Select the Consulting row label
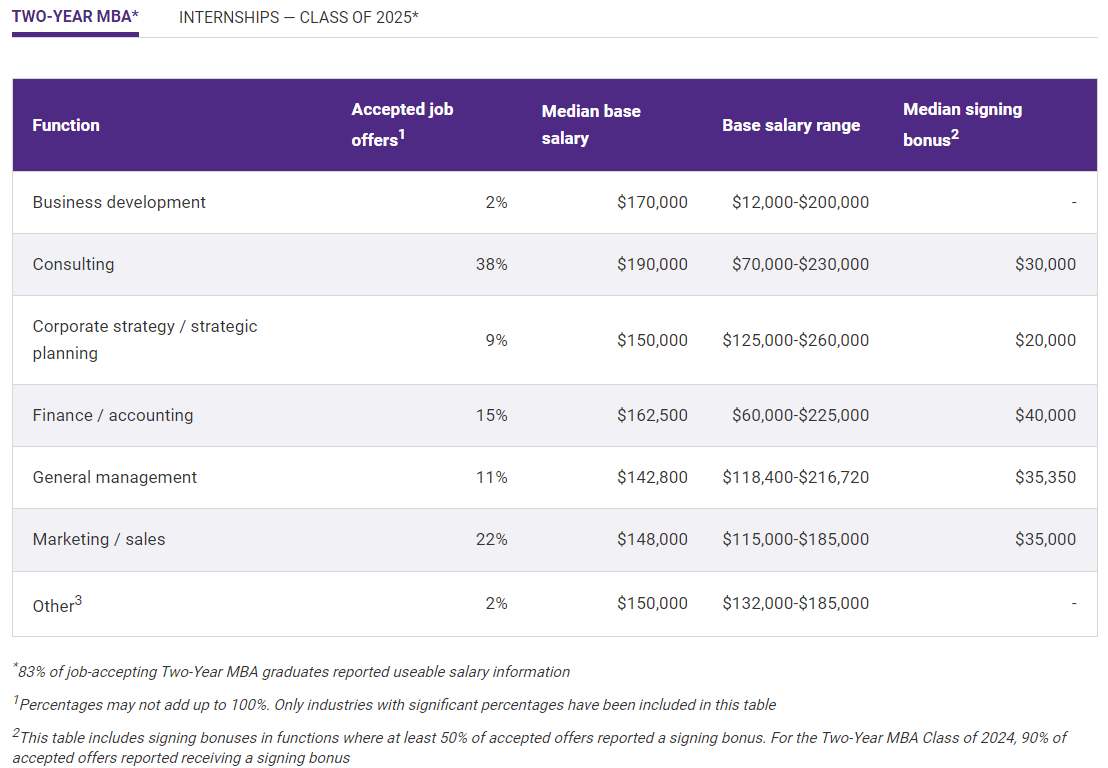 (x=73, y=264)
